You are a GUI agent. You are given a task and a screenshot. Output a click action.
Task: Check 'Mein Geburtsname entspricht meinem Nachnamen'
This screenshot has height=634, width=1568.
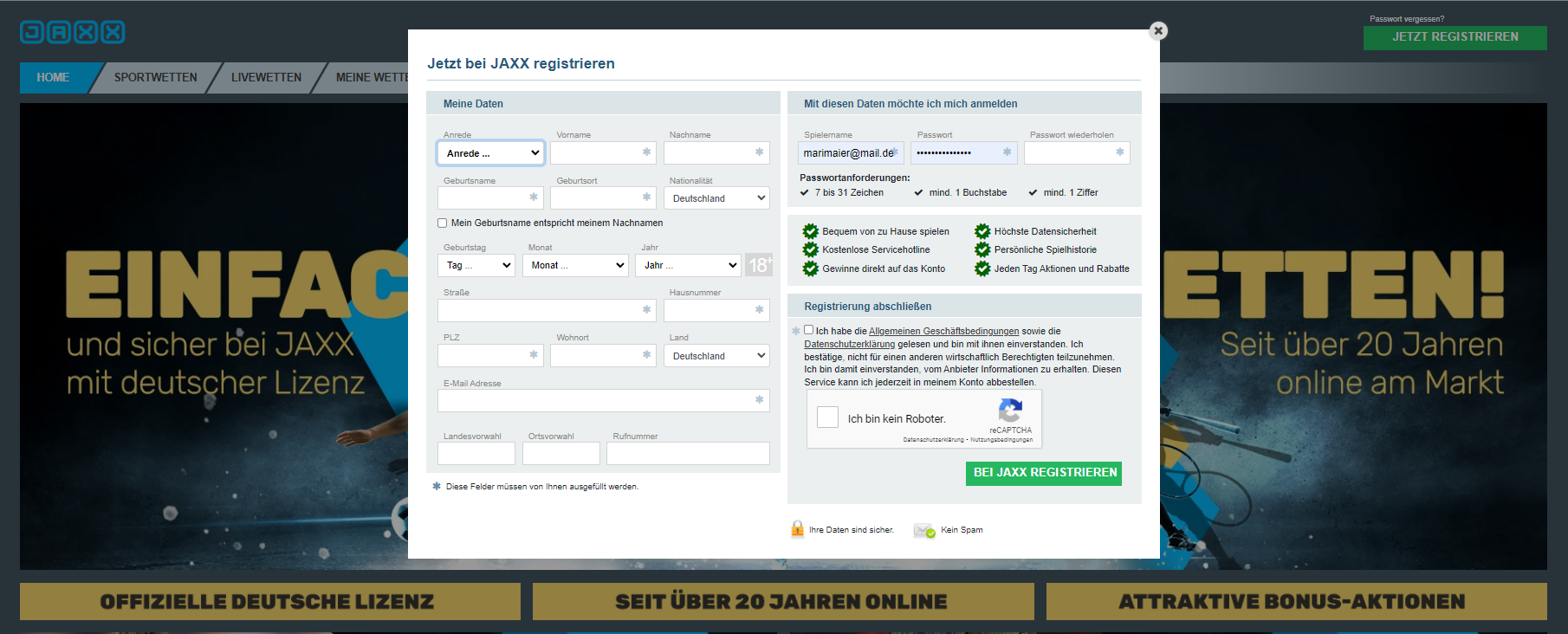coord(443,223)
